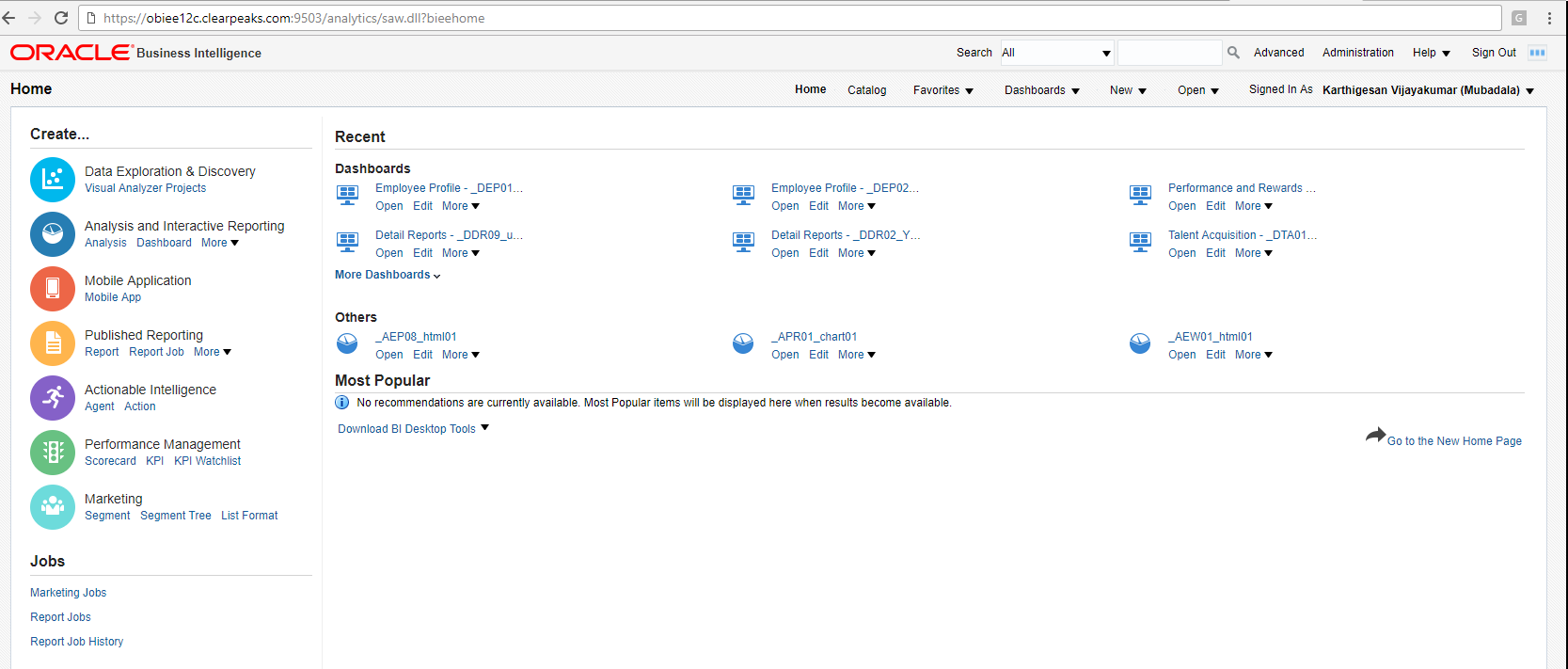Go to the Home tab
Screen dimensions: 1568x669
(811, 89)
